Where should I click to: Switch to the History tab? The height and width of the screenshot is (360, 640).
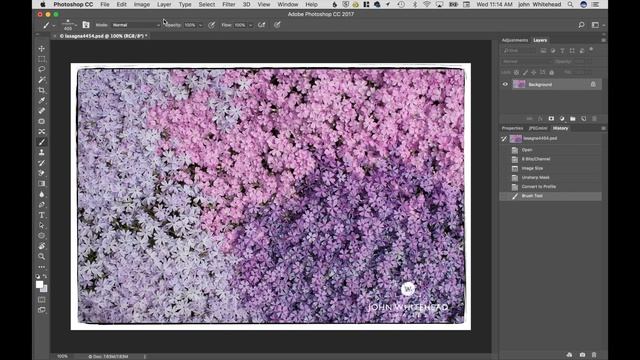coord(560,128)
